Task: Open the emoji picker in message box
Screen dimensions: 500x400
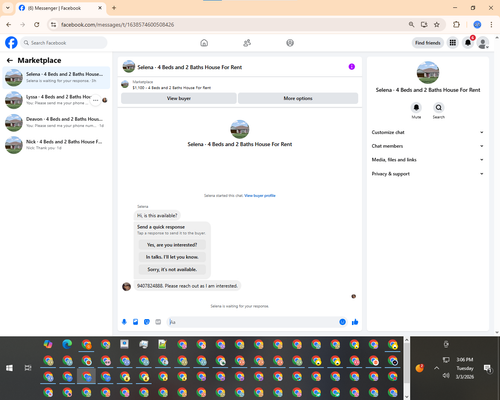Action: (x=342, y=322)
